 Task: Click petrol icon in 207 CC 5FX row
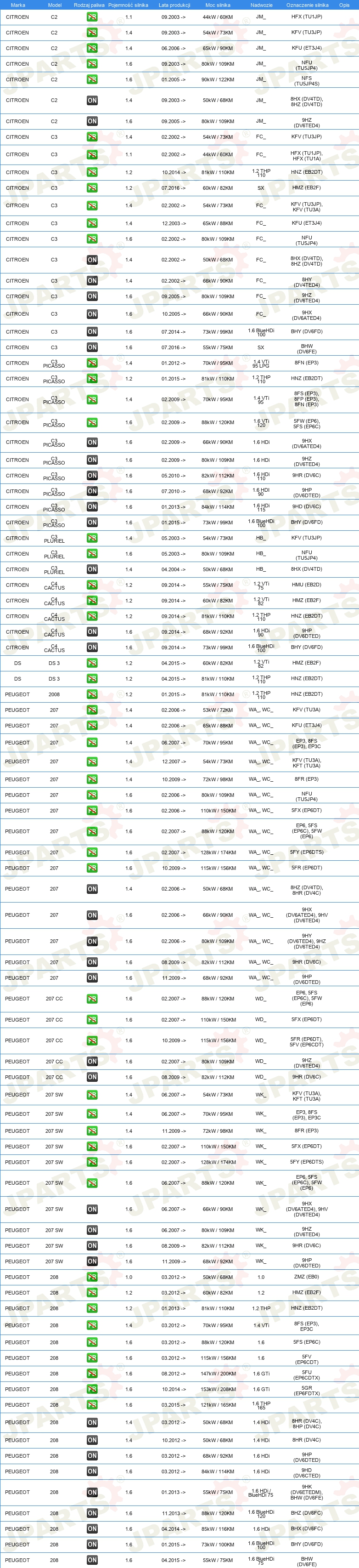(x=92, y=1020)
